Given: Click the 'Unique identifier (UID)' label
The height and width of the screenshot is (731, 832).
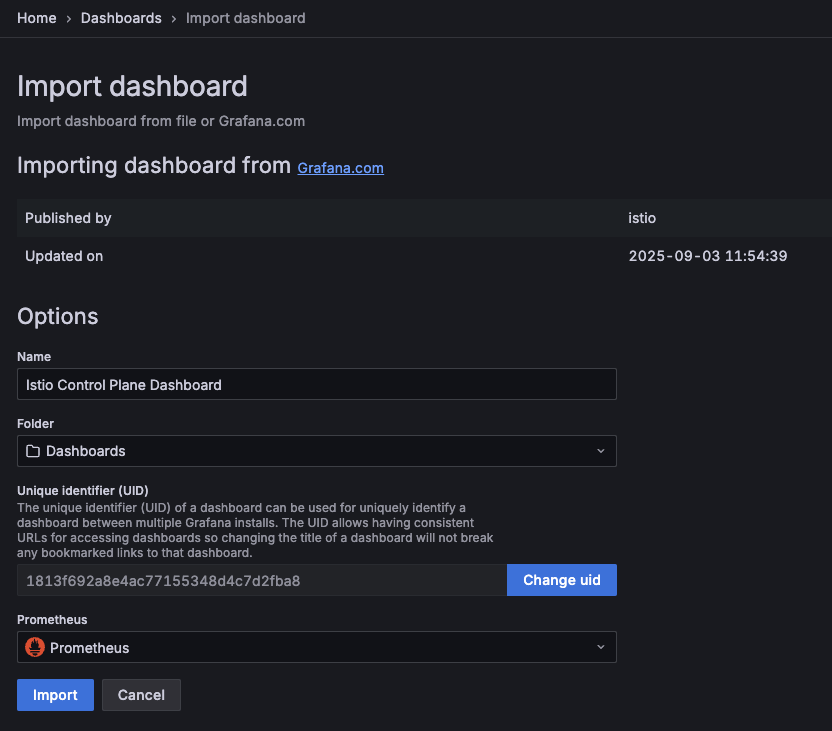Looking at the screenshot, I should [83, 491].
